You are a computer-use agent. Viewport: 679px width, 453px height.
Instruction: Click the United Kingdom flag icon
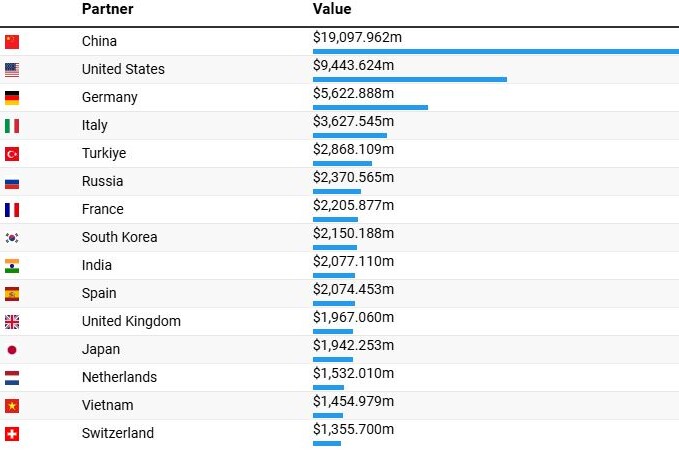tap(12, 322)
